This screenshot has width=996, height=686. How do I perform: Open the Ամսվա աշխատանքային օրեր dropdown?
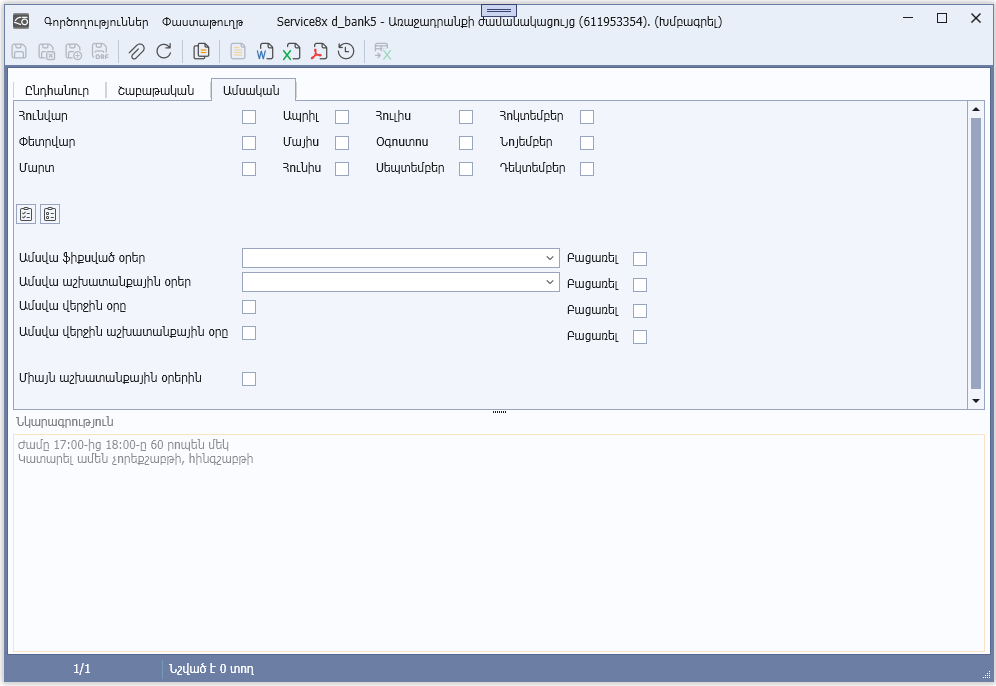coord(550,282)
